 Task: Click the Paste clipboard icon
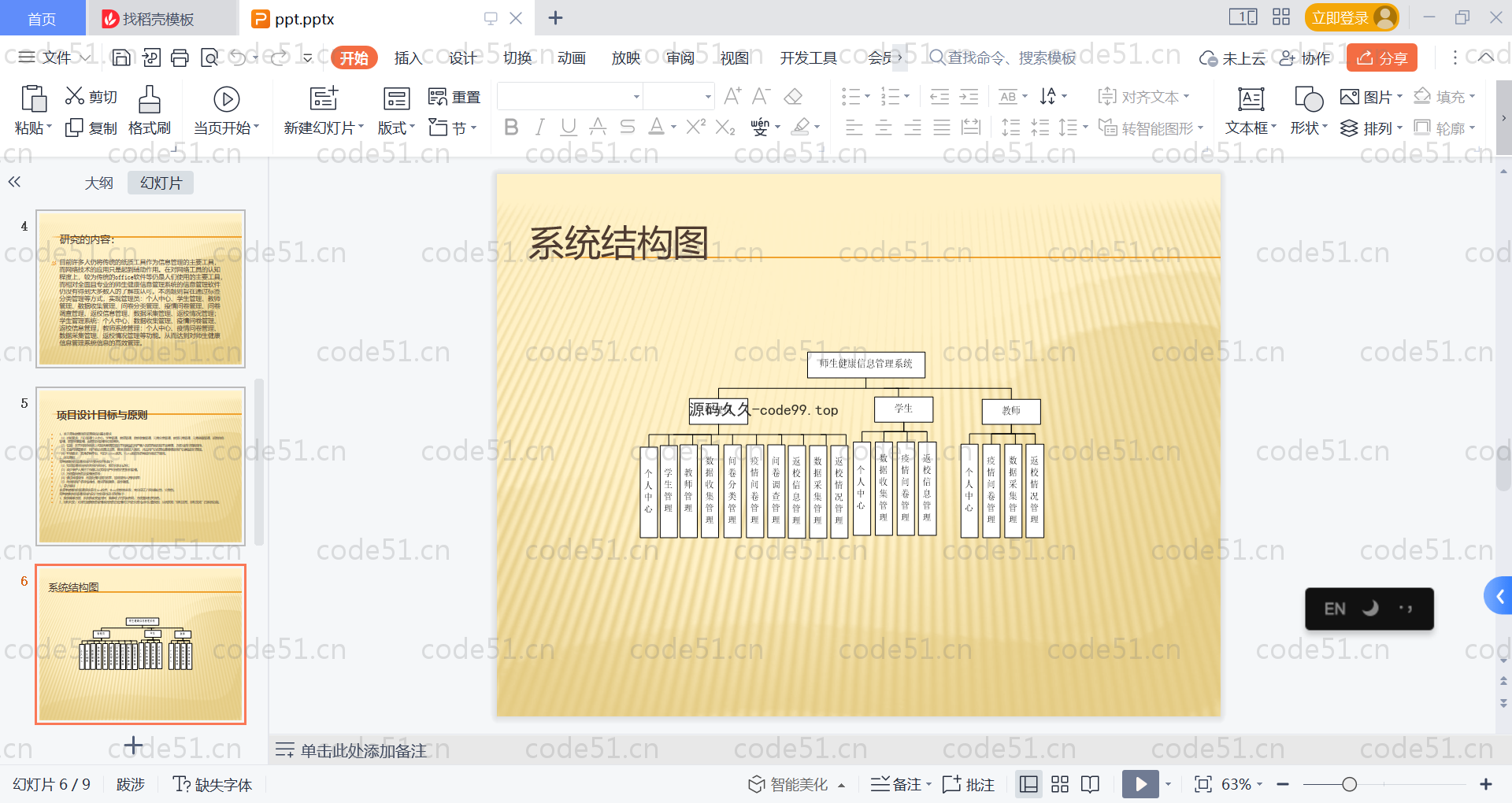(x=33, y=99)
